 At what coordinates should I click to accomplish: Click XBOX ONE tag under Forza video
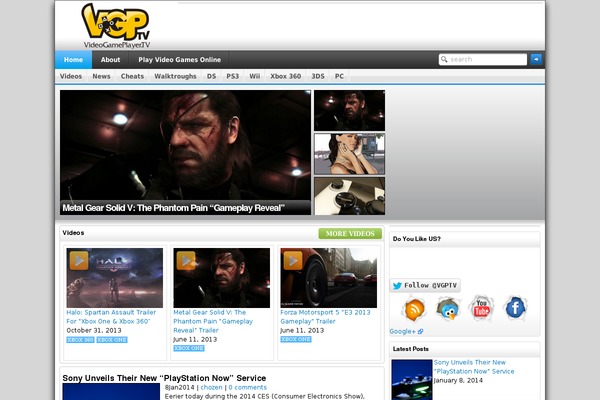(295, 340)
